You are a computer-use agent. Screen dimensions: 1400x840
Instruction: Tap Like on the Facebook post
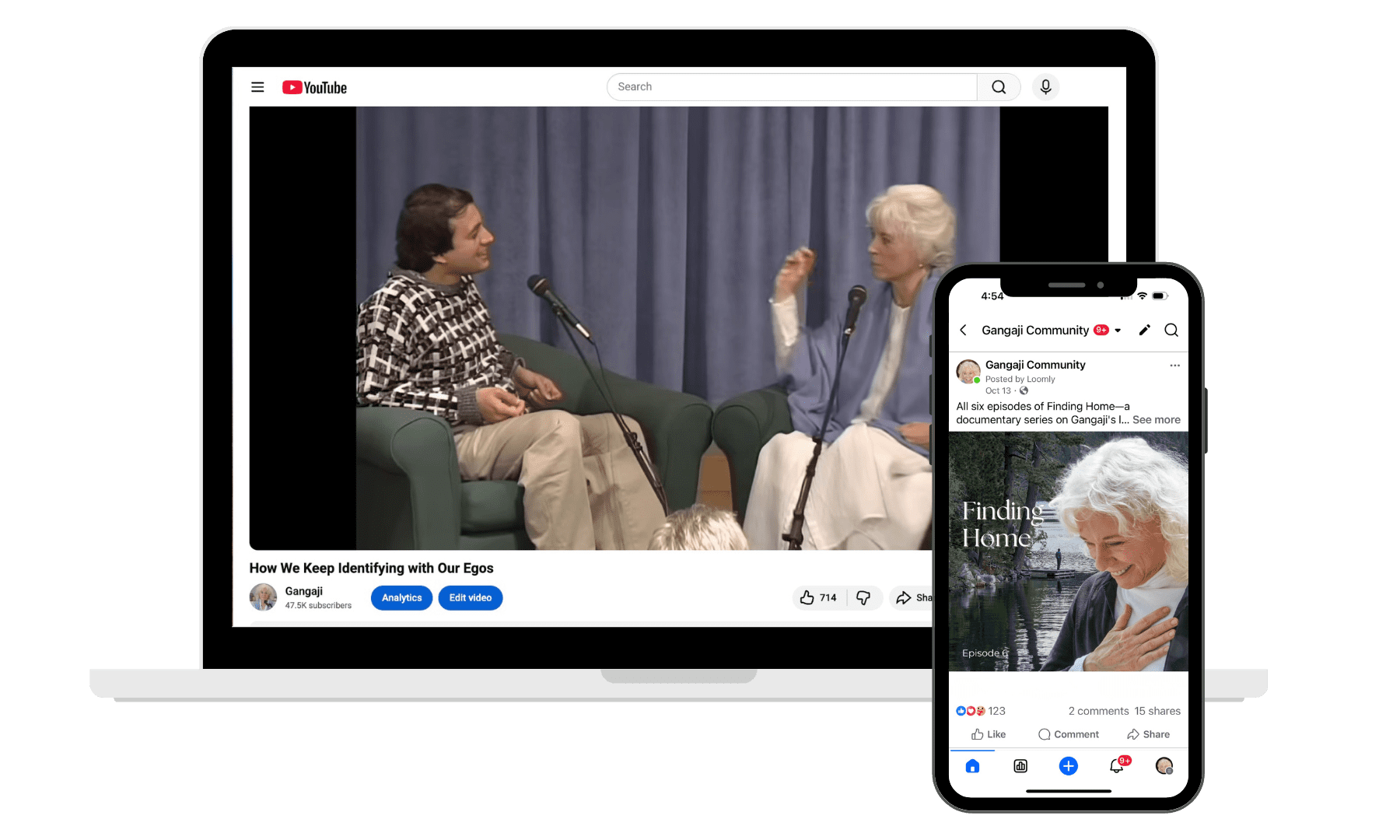tap(989, 734)
